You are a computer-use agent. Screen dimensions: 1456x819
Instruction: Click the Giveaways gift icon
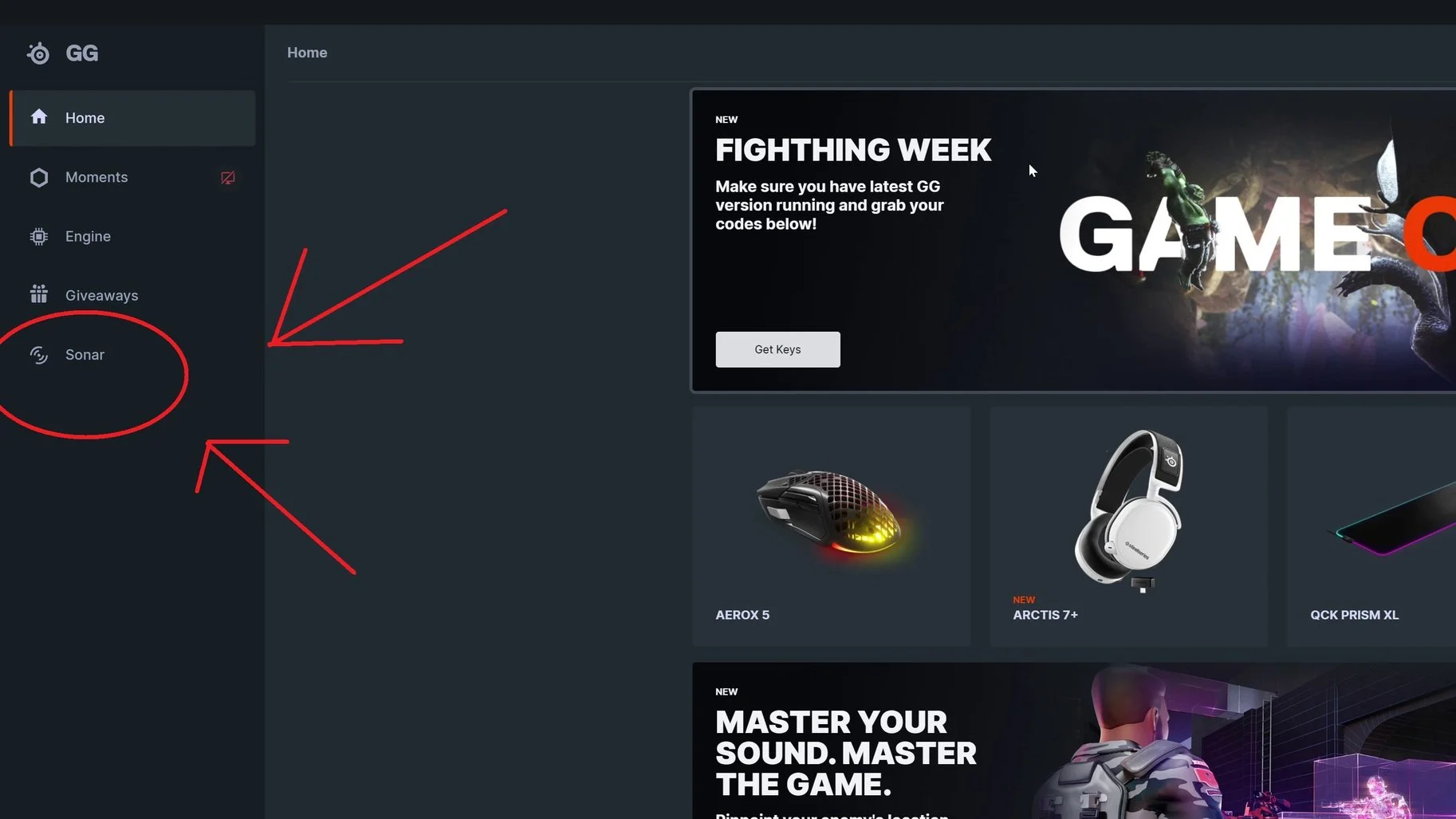(x=39, y=294)
